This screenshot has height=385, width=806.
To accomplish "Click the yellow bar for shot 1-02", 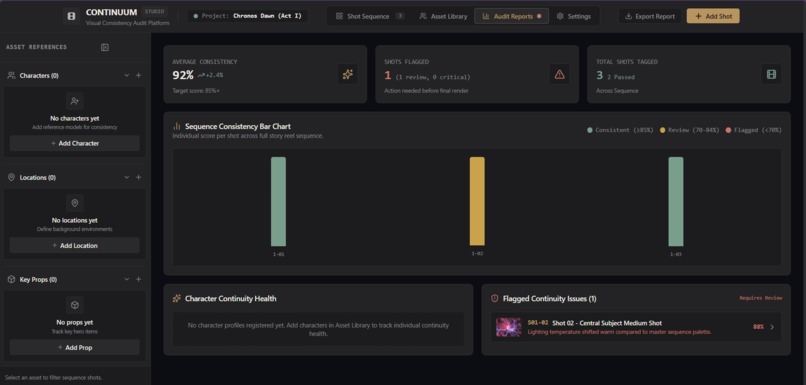I will click(477, 201).
